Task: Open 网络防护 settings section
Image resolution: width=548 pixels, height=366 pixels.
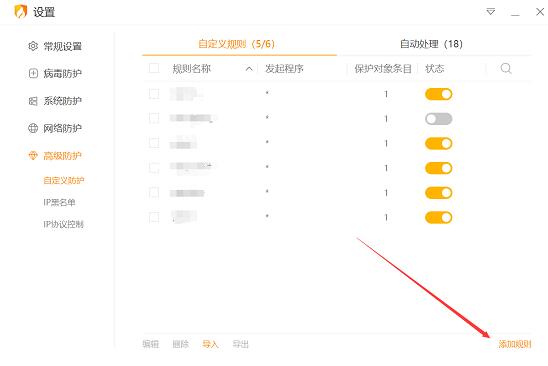Action: click(62, 128)
